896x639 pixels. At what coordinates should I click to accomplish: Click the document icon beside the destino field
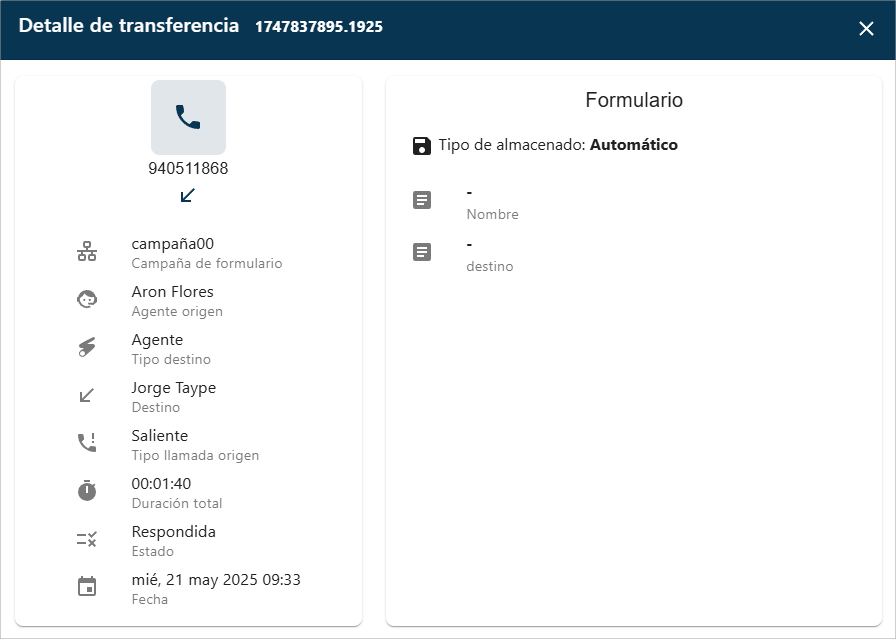click(x=421, y=251)
